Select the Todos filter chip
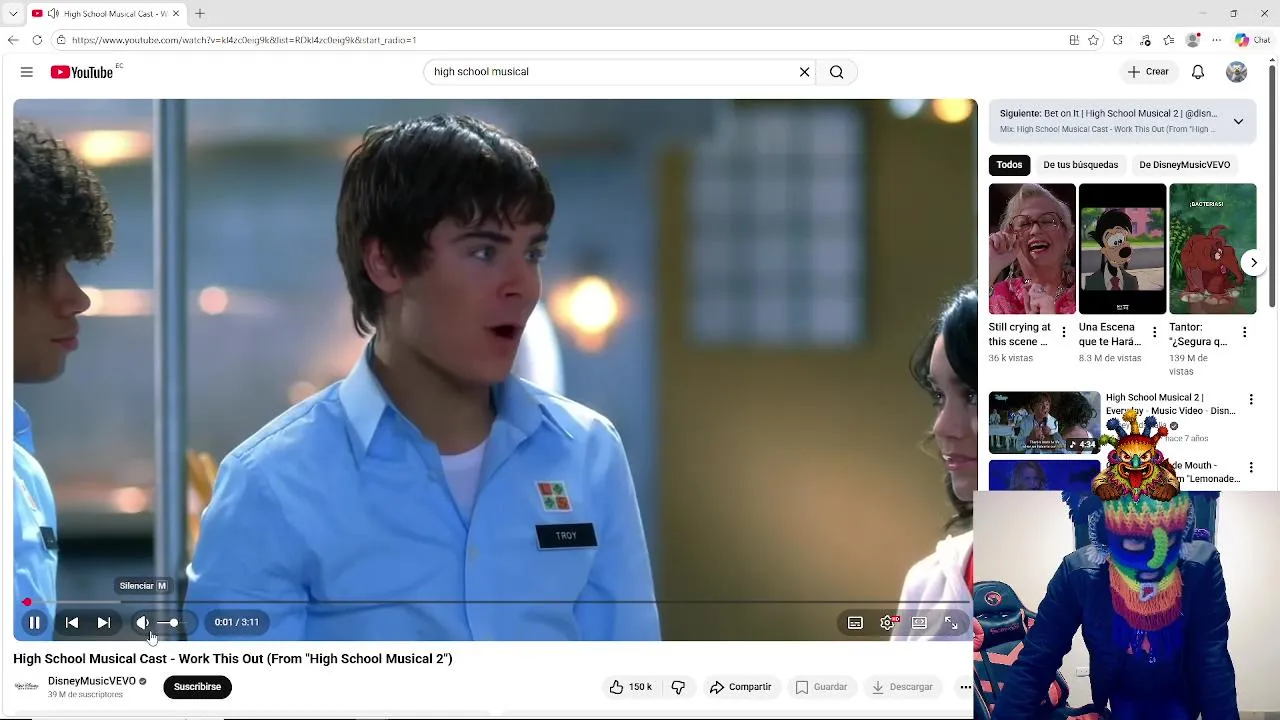Screen dimensions: 1280x720 pyautogui.click(x=1009, y=165)
